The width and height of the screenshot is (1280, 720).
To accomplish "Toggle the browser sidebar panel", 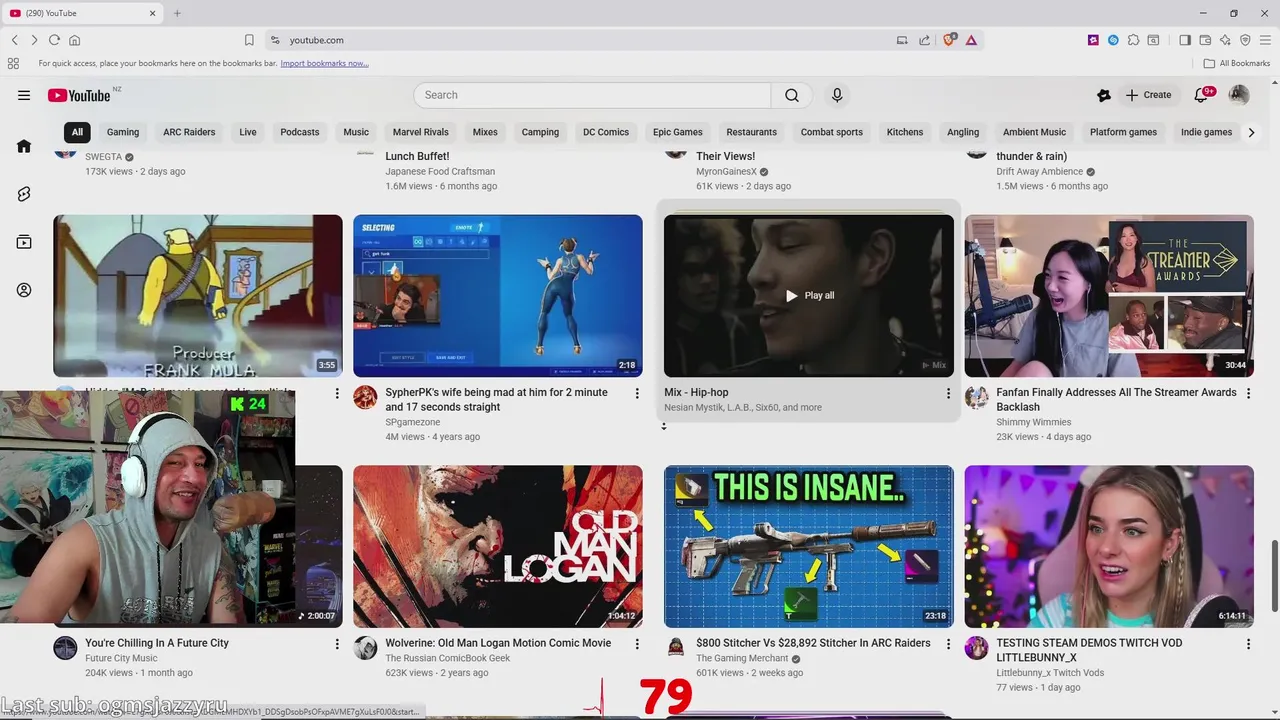I will coord(1185,40).
